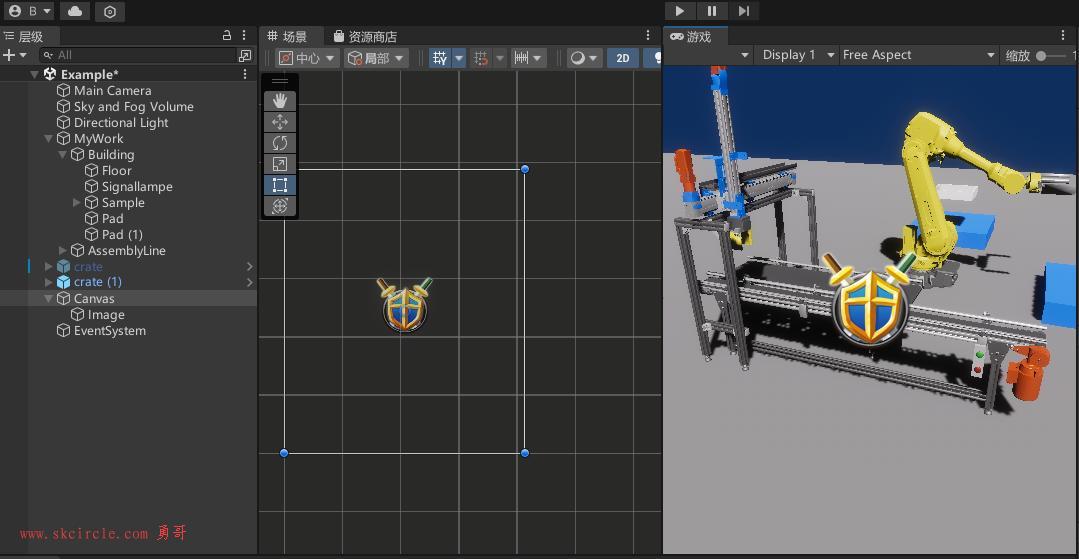Open the draw mode sphere dropdown

point(585,59)
